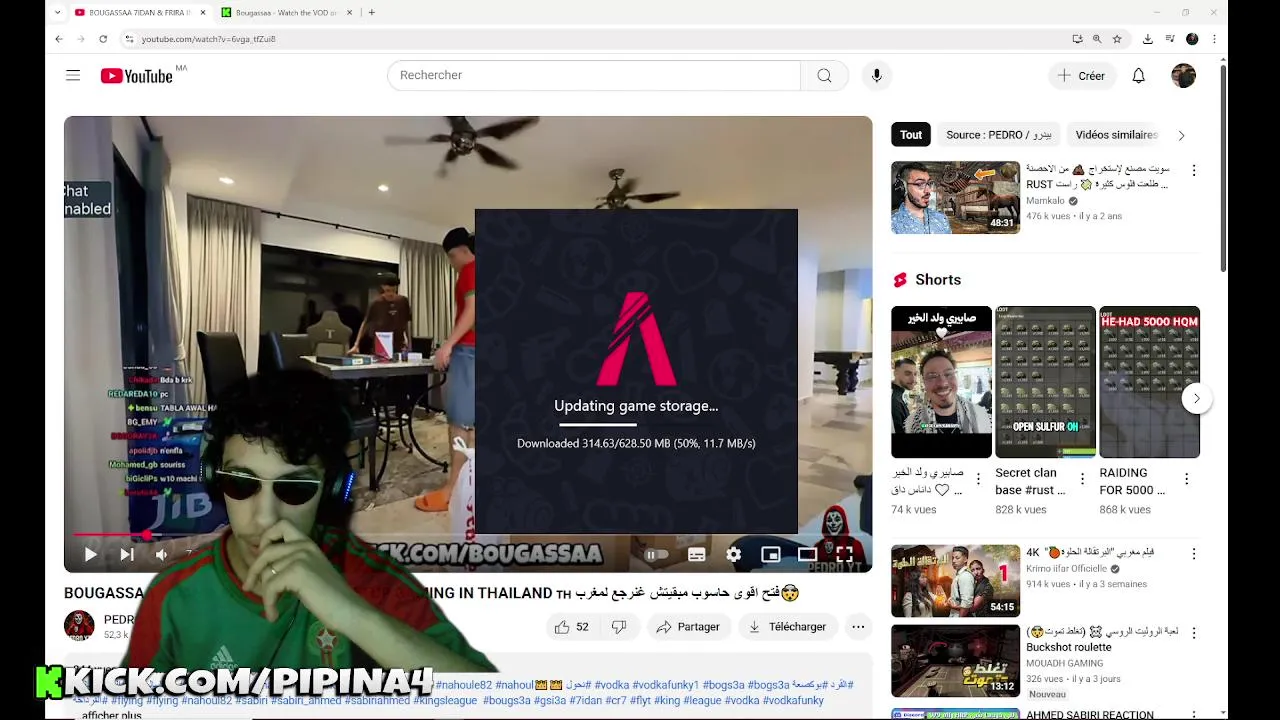Screen dimensions: 1280x720
Task: Toggle theater mode in the player
Action: [807, 554]
